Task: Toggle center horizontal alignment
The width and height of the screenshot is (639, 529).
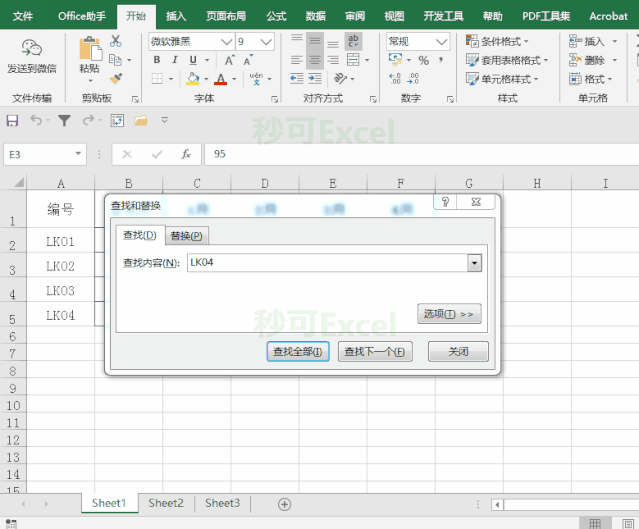Action: tap(315, 60)
